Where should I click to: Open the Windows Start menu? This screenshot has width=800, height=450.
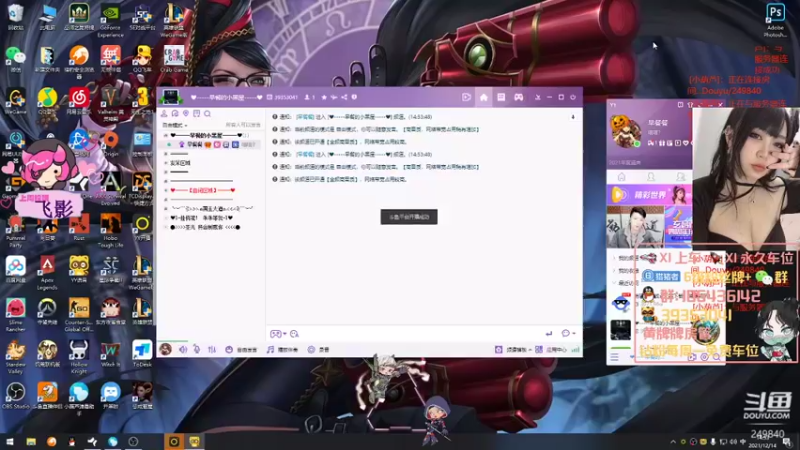pos(10,441)
